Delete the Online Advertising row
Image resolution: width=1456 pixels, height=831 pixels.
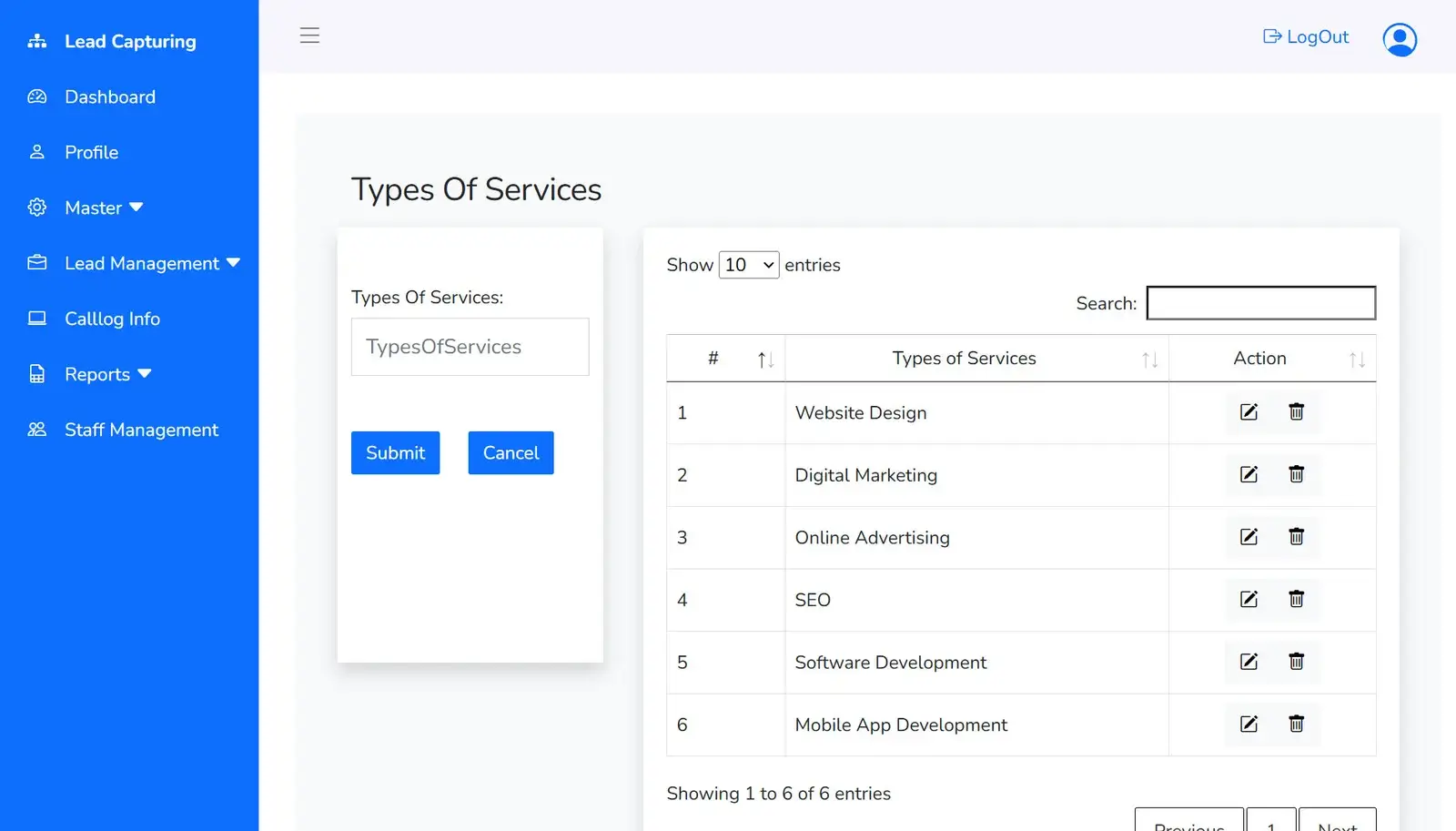pos(1296,537)
